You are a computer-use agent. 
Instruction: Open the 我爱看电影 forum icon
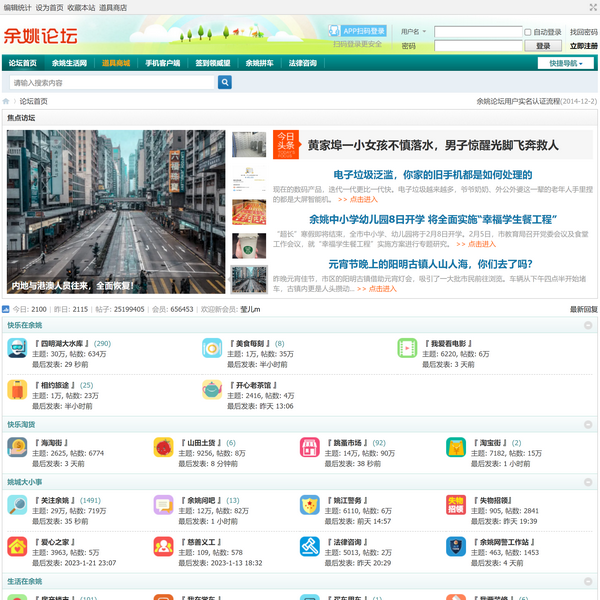pyautogui.click(x=406, y=348)
